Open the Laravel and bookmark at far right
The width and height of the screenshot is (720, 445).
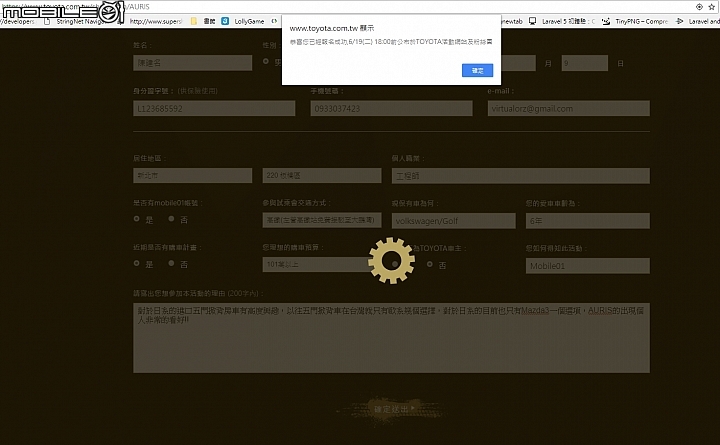click(698, 21)
